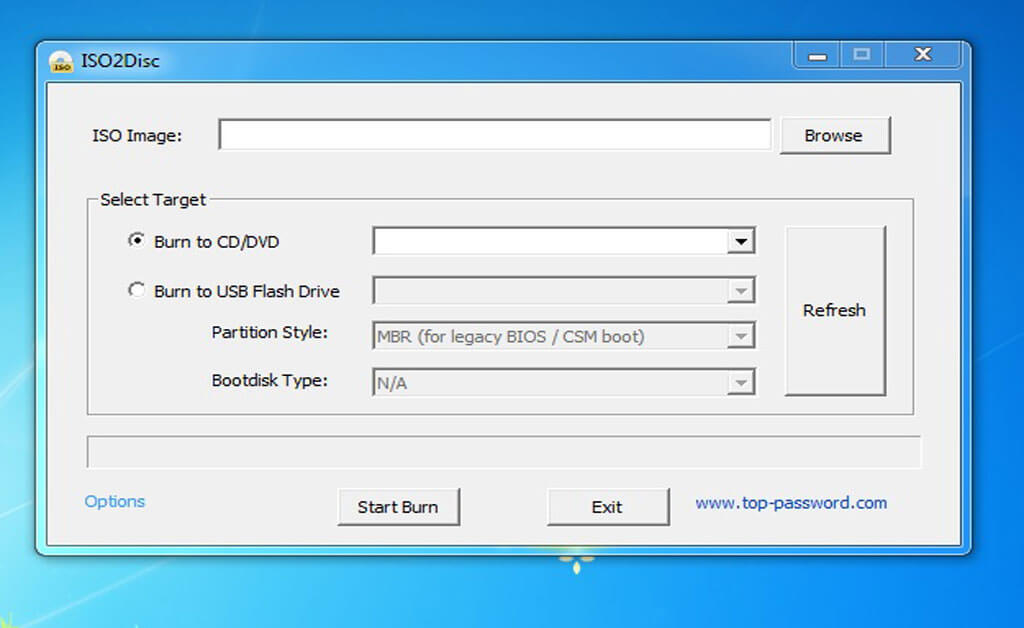Image resolution: width=1024 pixels, height=628 pixels.
Task: Click the Select Target group label
Action: pos(153,200)
